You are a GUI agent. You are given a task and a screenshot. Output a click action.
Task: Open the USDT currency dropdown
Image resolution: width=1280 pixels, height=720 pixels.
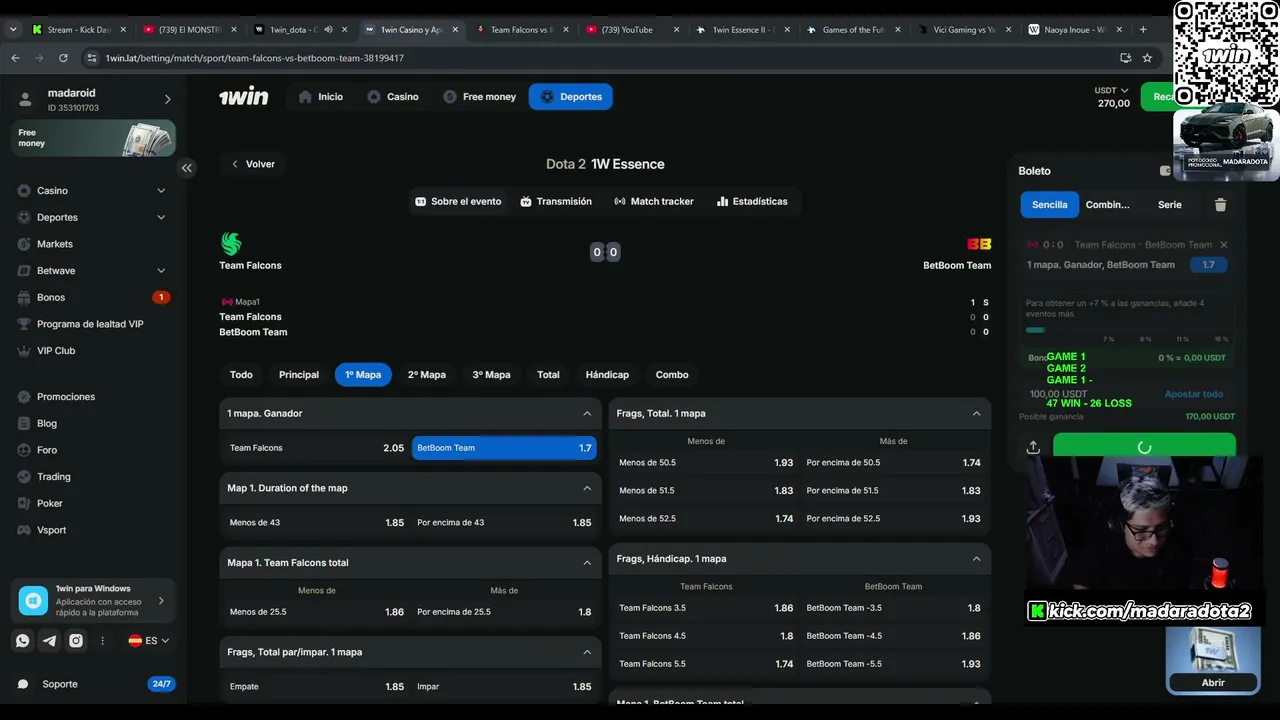(x=1112, y=91)
